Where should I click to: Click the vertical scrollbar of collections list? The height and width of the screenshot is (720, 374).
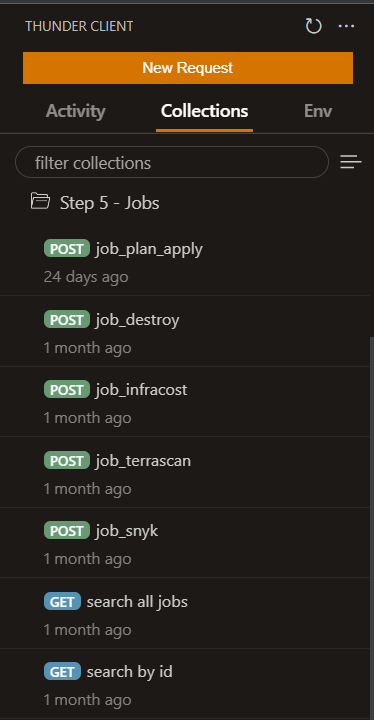372,528
